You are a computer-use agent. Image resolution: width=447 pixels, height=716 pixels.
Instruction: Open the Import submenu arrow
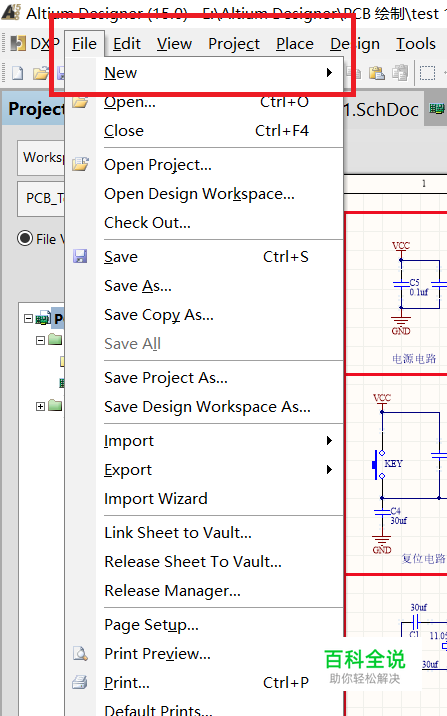coord(329,441)
